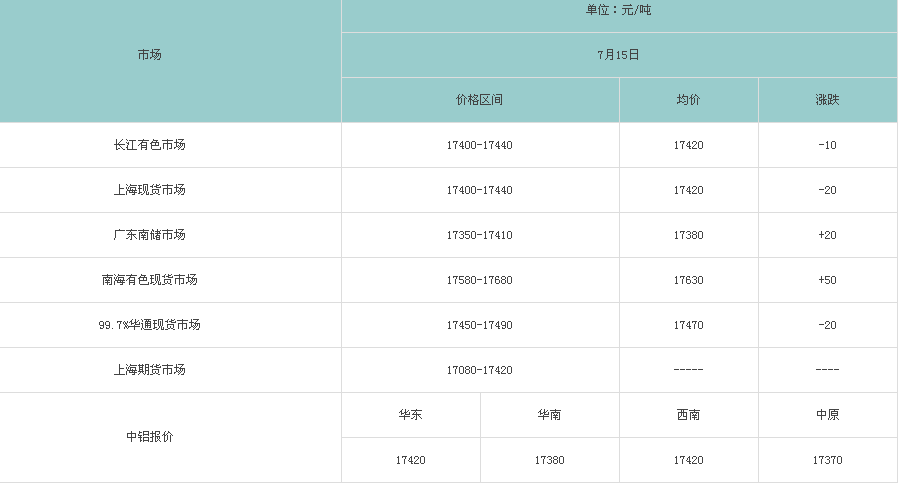This screenshot has width=905, height=488.
Task: Select the 上海期货市场 market label
Action: [x=149, y=370]
